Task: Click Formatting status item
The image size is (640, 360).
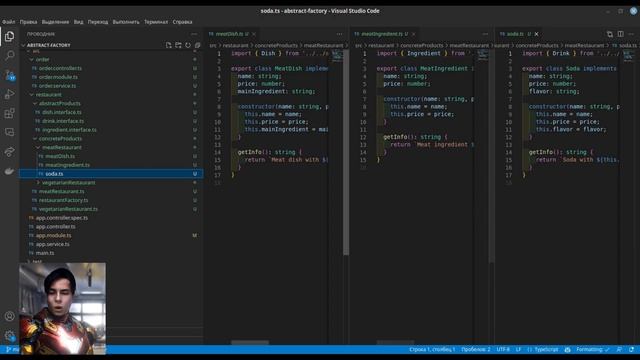Action: point(593,350)
